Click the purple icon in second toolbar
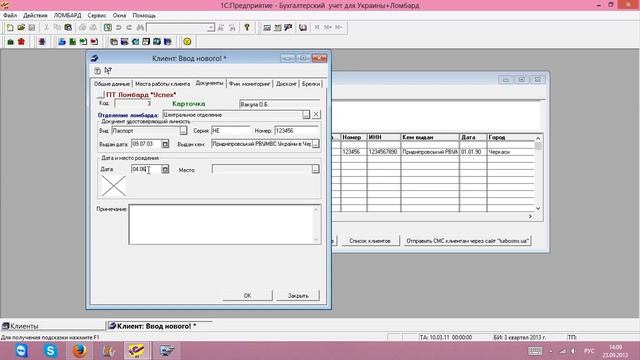 tap(42, 42)
